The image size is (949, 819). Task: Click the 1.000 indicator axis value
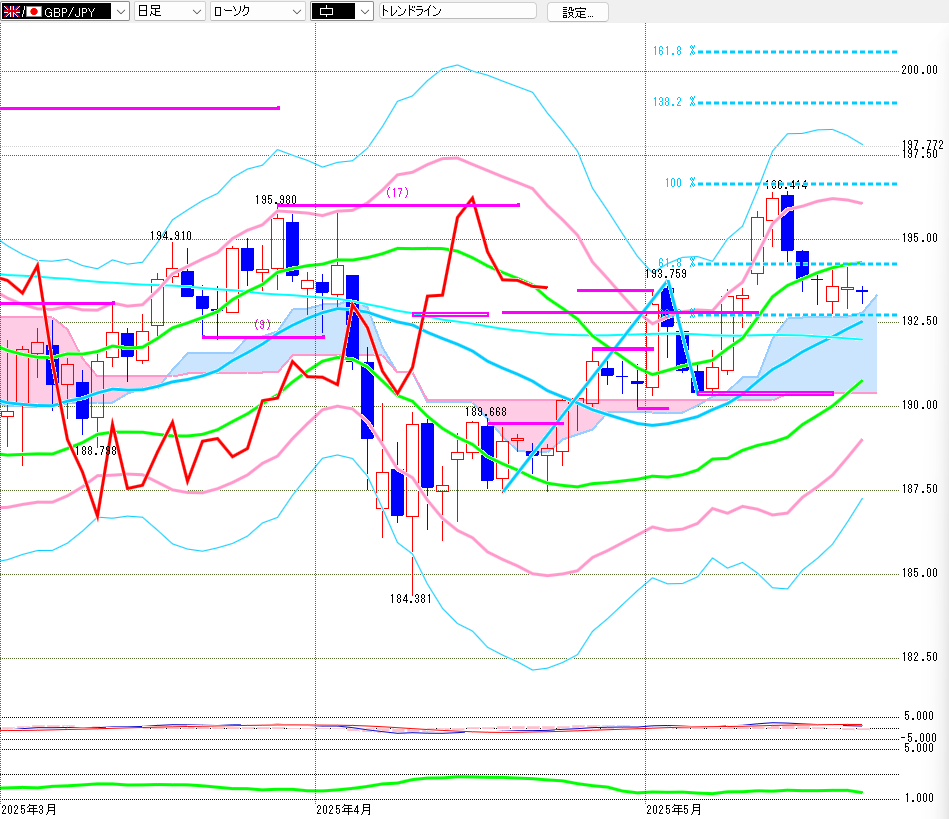point(919,798)
